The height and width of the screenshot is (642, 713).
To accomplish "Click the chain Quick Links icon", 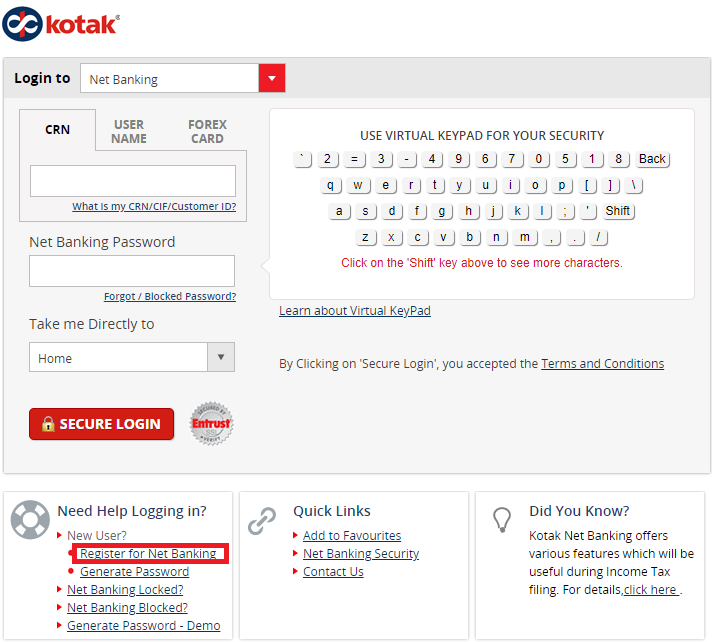I will point(262,521).
